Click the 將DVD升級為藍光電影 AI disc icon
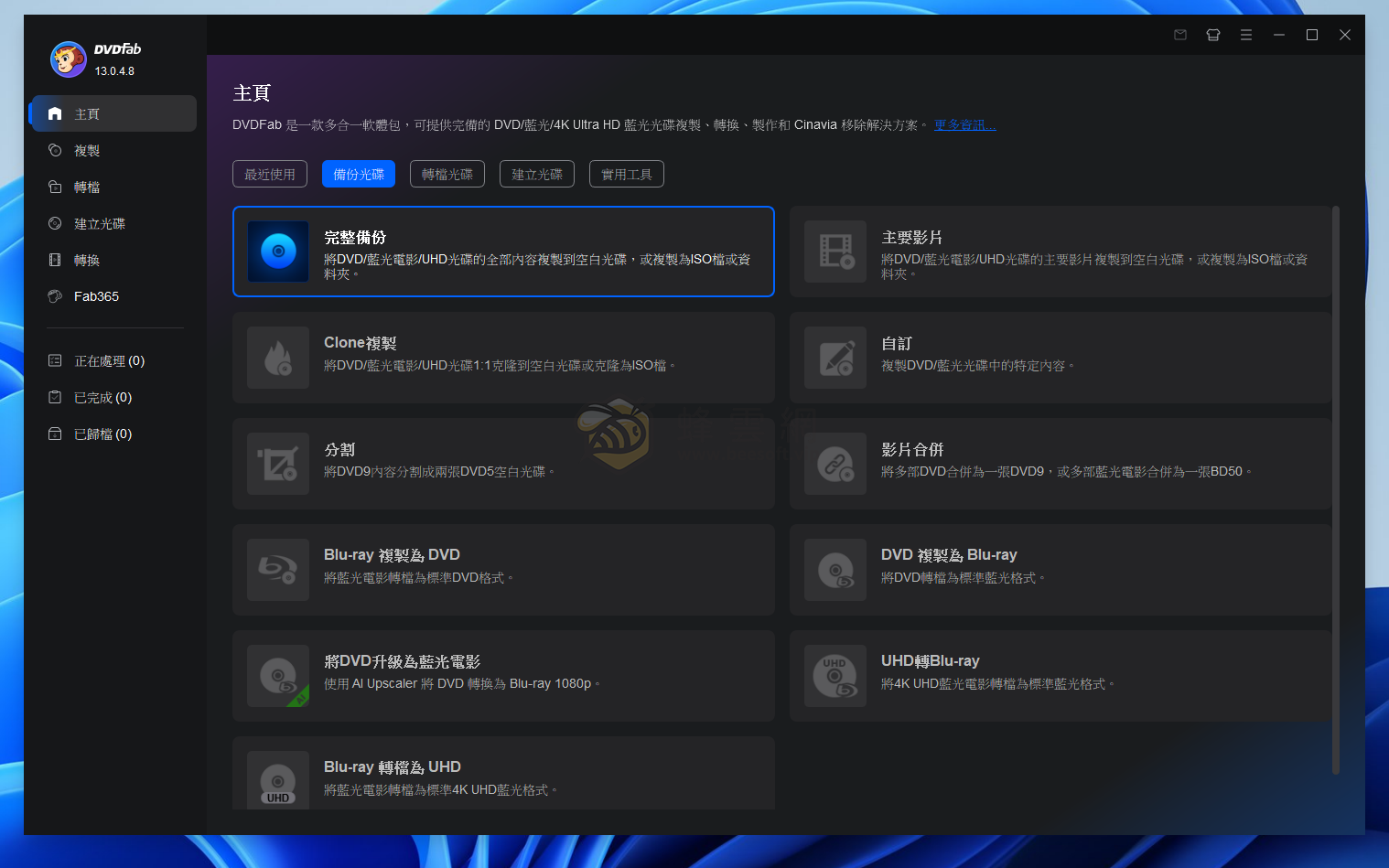 (278, 676)
